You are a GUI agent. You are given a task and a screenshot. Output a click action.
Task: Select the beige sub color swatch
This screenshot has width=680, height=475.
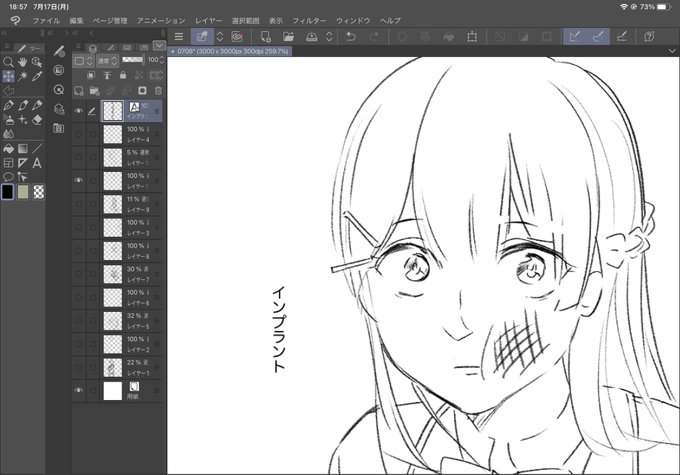pos(23,192)
